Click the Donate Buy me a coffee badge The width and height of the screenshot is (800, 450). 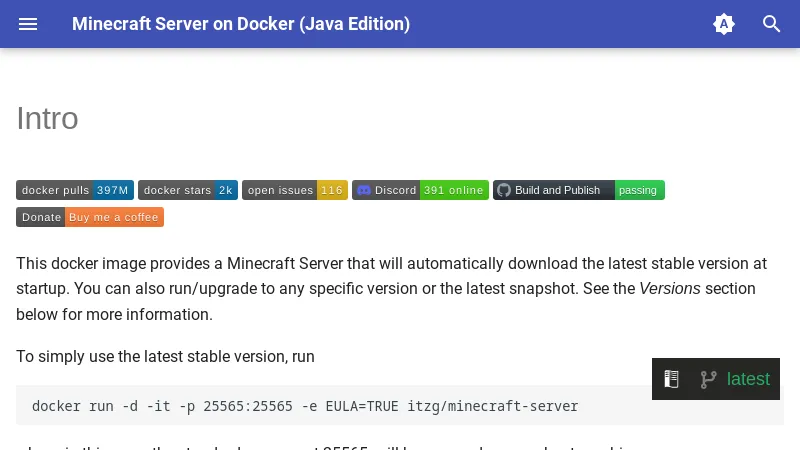90,217
